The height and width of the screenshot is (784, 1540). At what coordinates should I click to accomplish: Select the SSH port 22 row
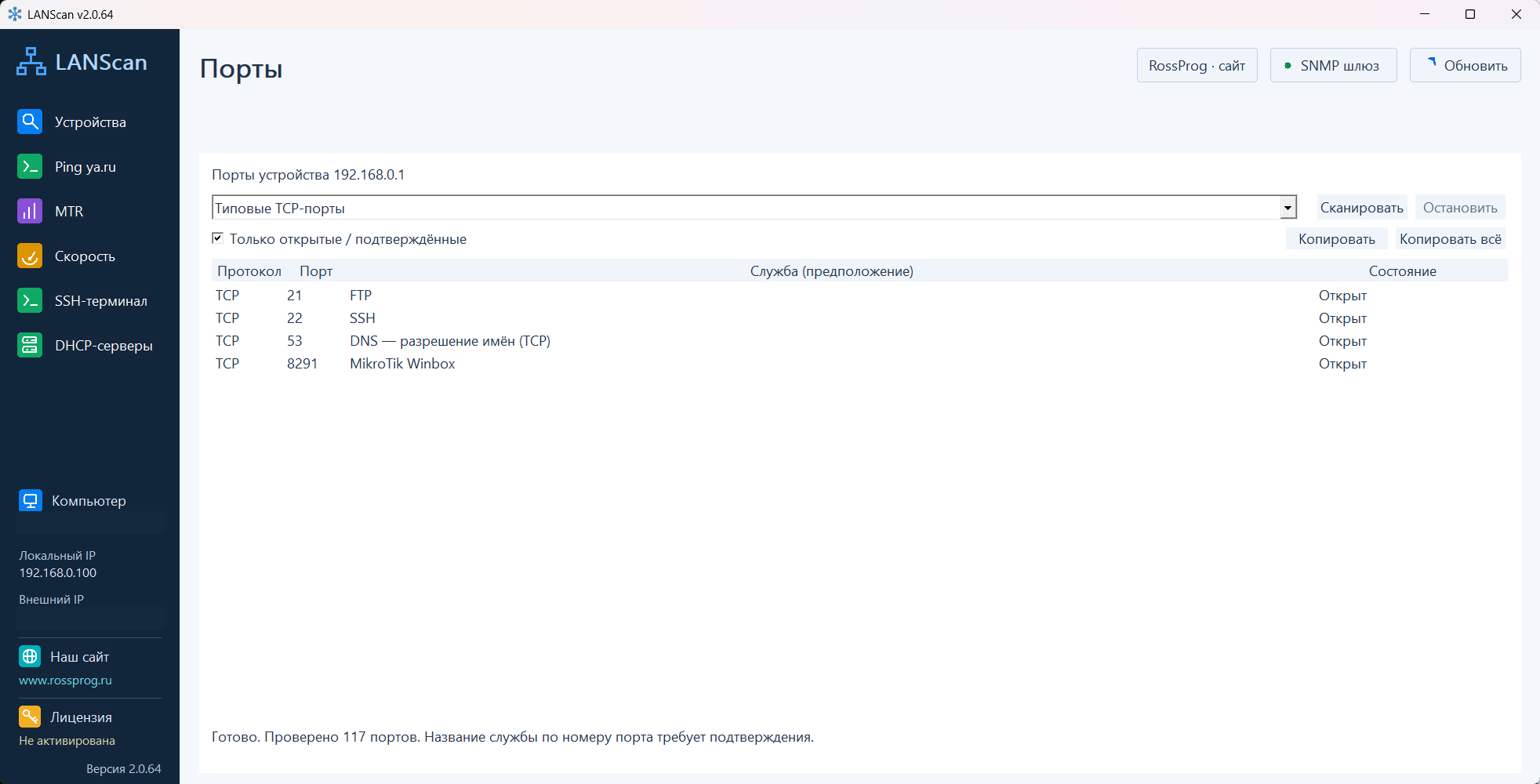pyautogui.click(x=859, y=318)
